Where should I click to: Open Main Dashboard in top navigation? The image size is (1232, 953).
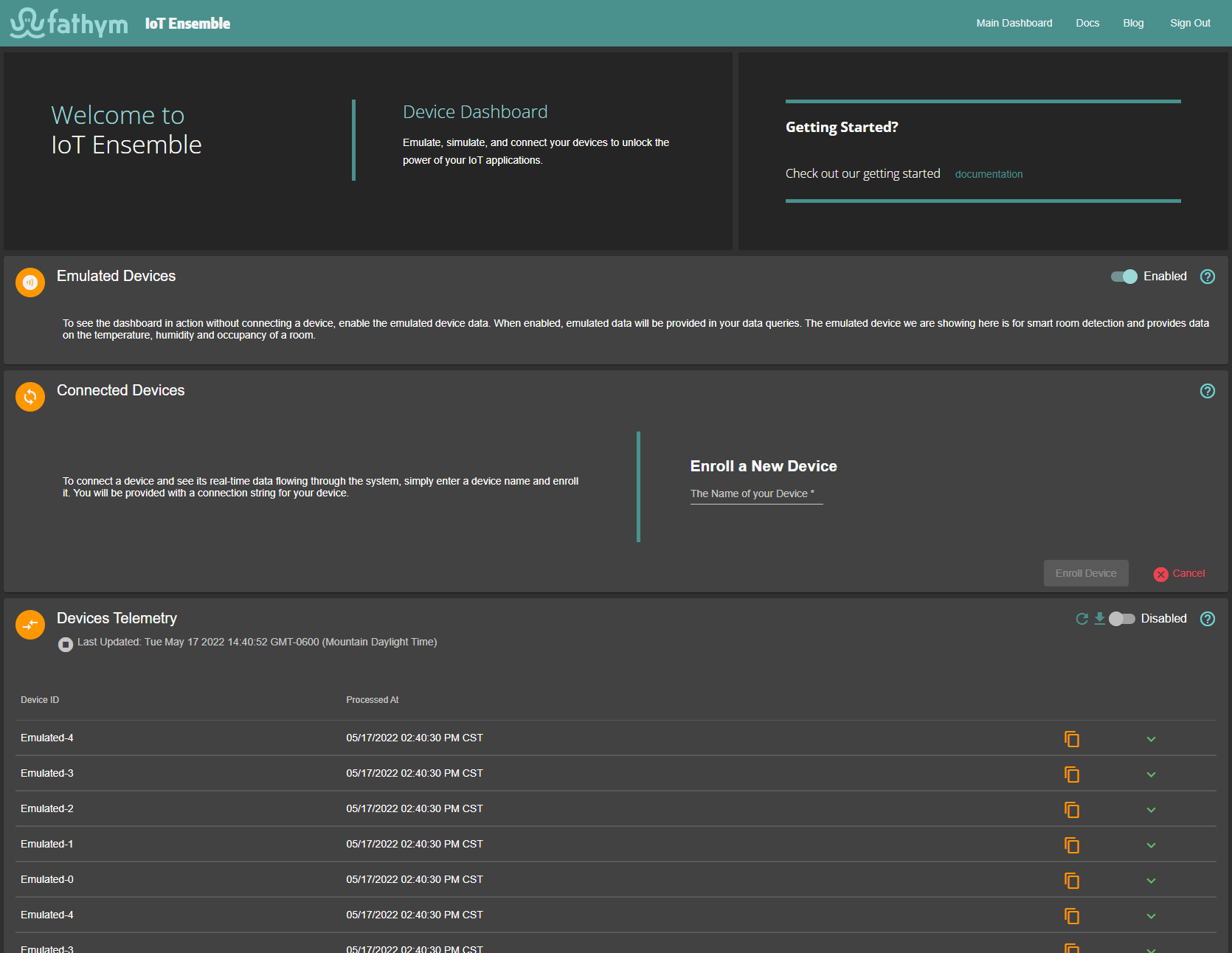[1014, 23]
